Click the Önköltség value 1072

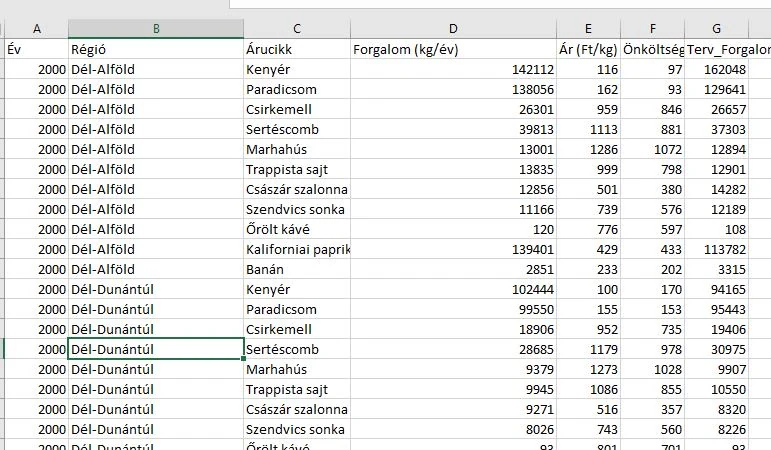(652, 150)
